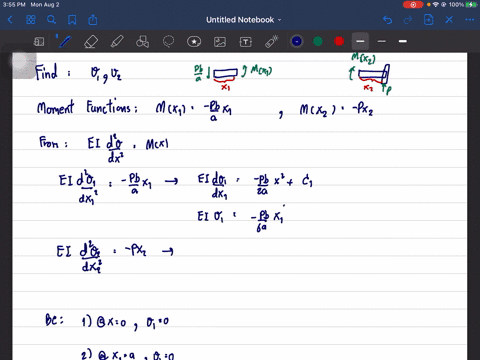Open the search magnifier
This screenshot has width=480, height=360.
click(51, 20)
